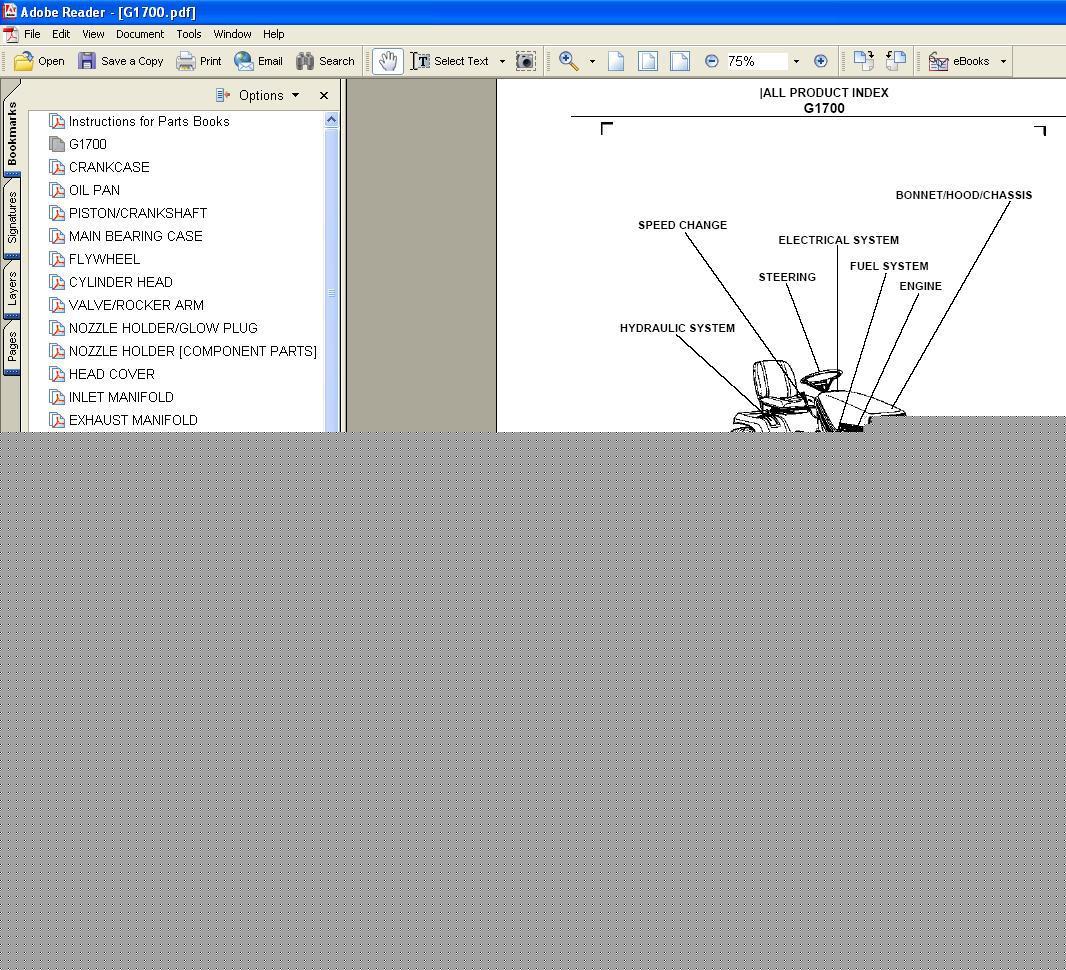Screen dimensions: 1066x970
Task: Open zoom percentage dropdown arrow
Action: click(796, 61)
